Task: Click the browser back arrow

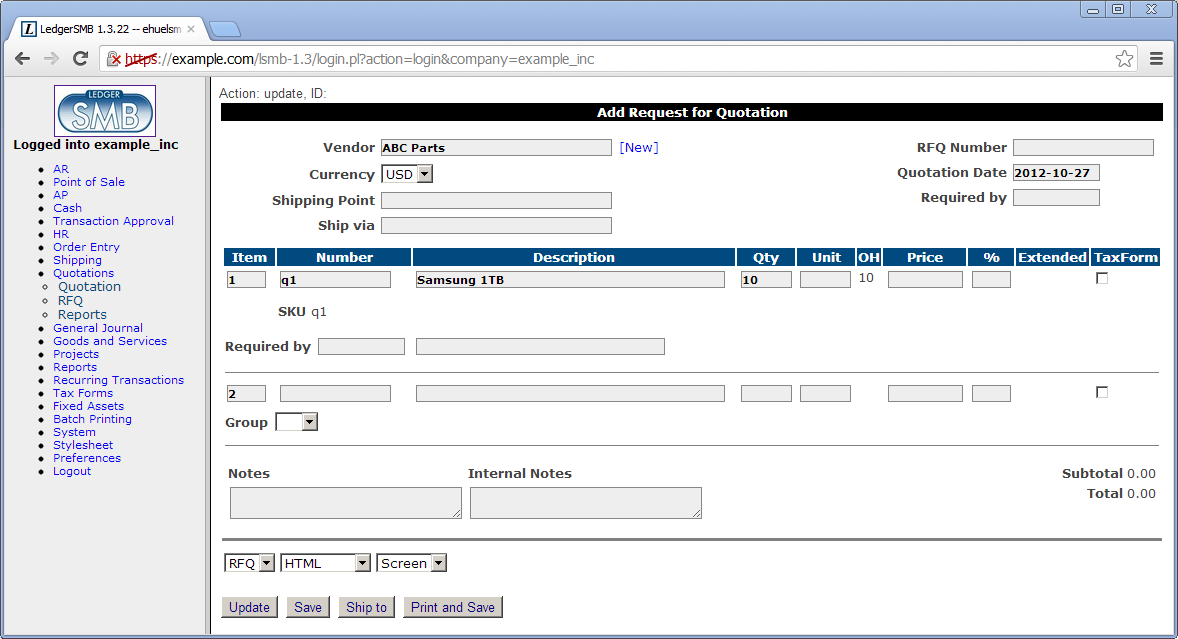Action: coord(23,59)
